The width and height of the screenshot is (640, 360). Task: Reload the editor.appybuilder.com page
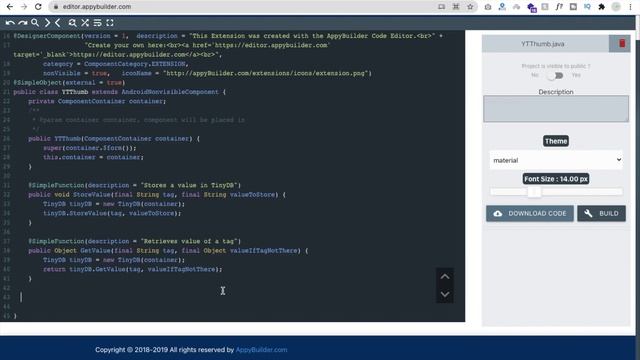38,7
